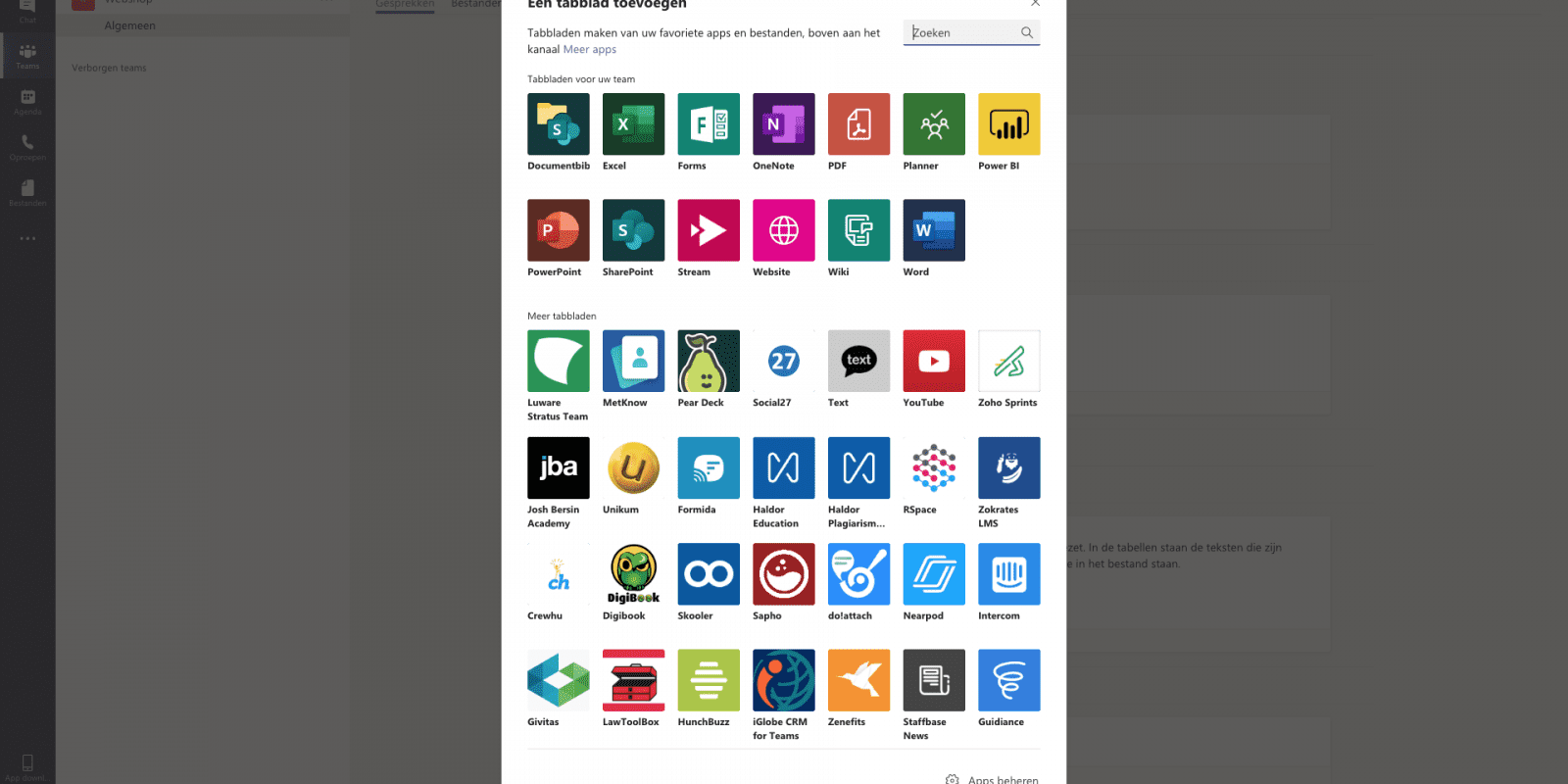Select the Planner app
The width and height of the screenshot is (1568, 784).
(934, 124)
